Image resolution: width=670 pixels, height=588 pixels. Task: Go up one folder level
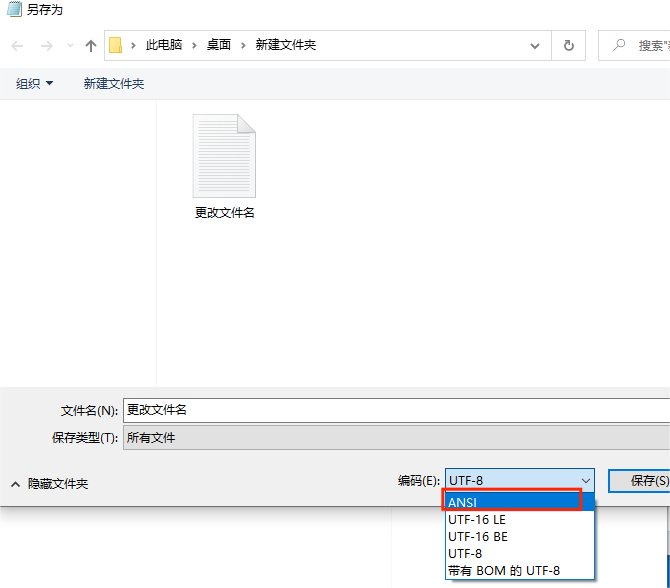click(91, 46)
